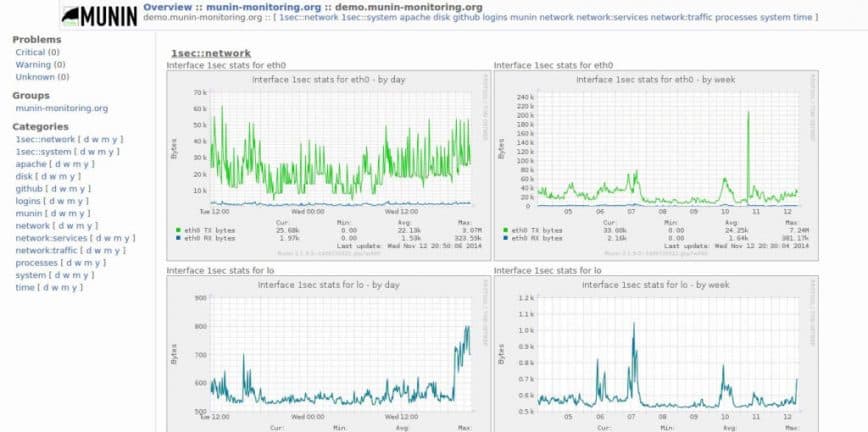Click 'w' week view beside sidebar disk
Viewport: 868px width, 432px height.
tap(52, 176)
